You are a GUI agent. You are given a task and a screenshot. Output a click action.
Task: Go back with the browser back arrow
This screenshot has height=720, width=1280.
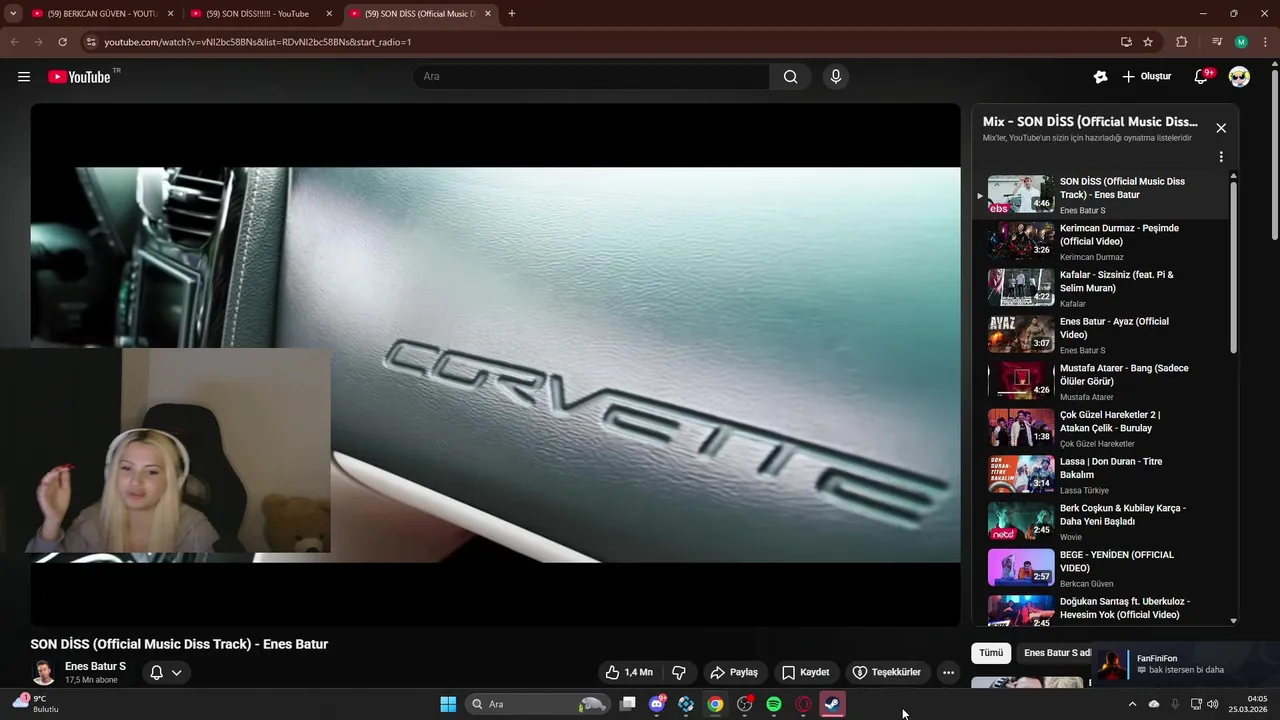[14, 42]
